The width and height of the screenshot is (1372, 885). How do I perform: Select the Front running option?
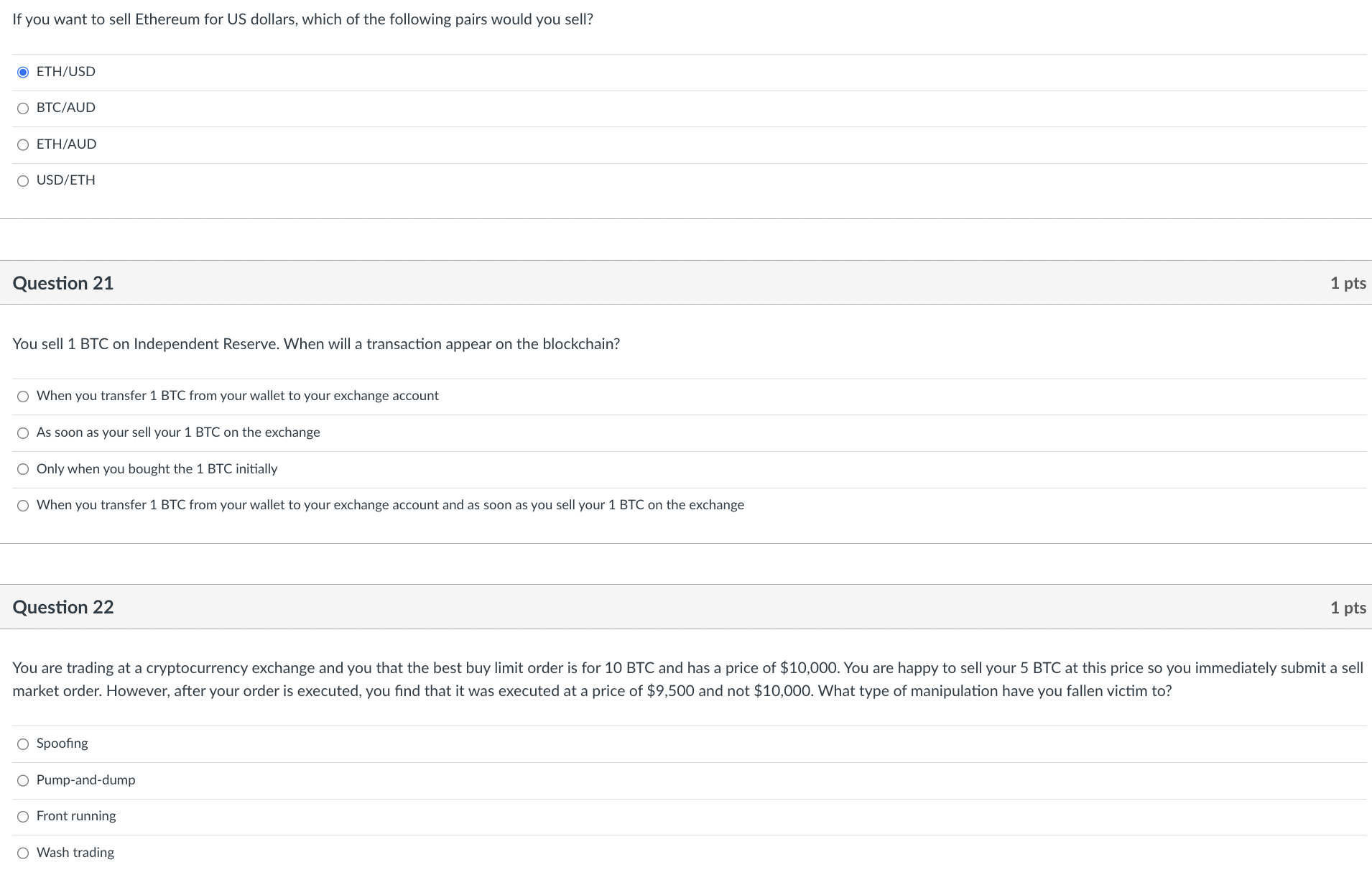tap(23, 817)
